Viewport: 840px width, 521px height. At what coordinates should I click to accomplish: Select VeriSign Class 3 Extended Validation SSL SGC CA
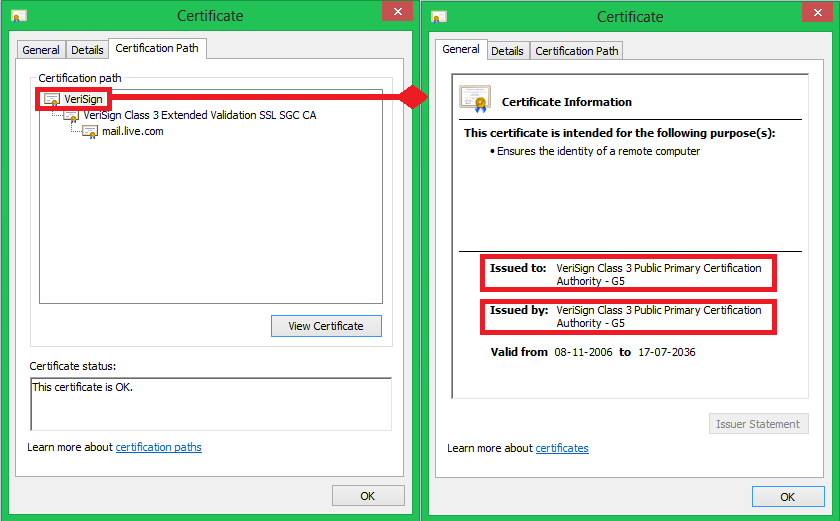coord(199,115)
